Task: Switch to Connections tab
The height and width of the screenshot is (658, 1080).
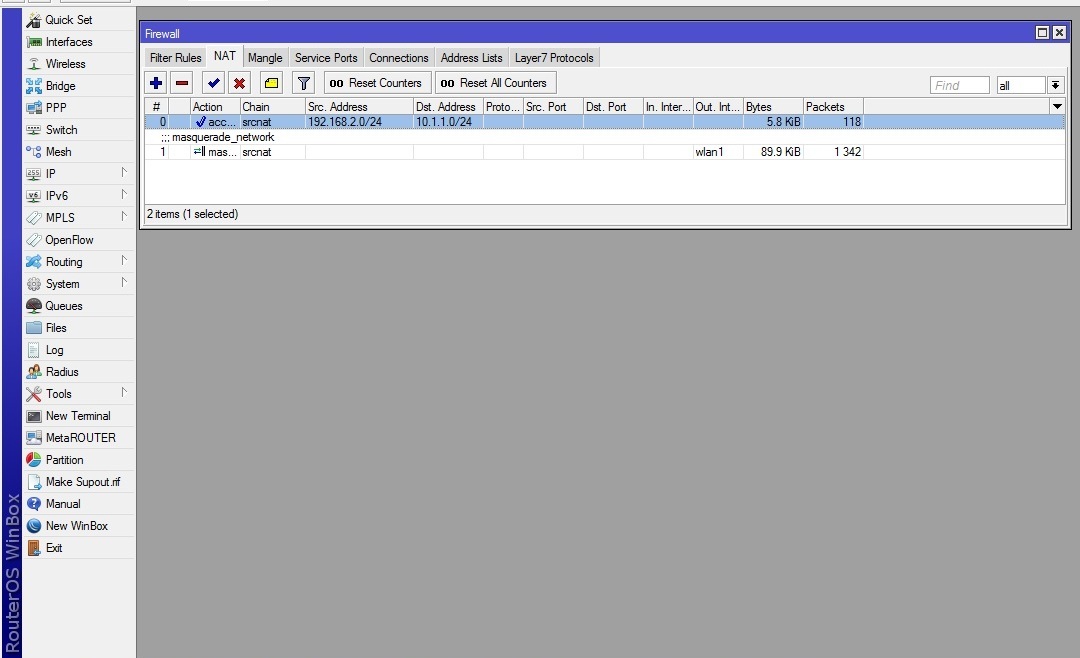Action: (399, 58)
